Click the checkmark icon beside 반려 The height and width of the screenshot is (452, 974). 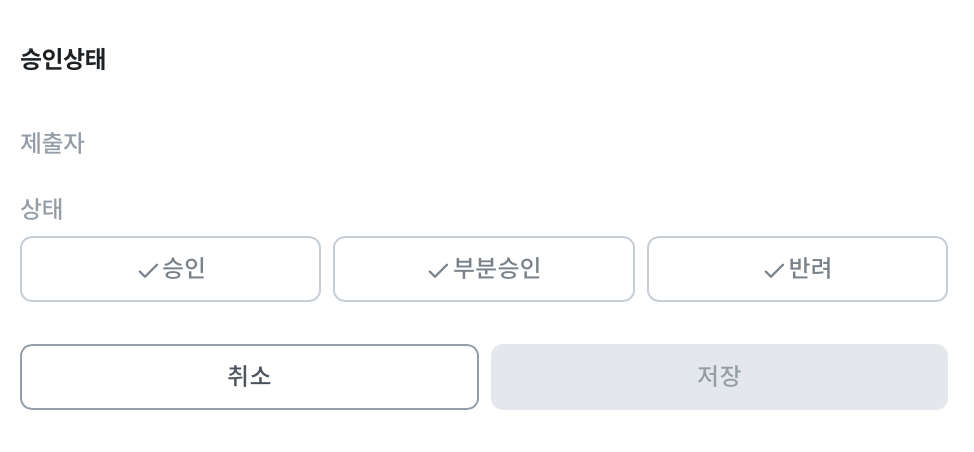tap(774, 270)
